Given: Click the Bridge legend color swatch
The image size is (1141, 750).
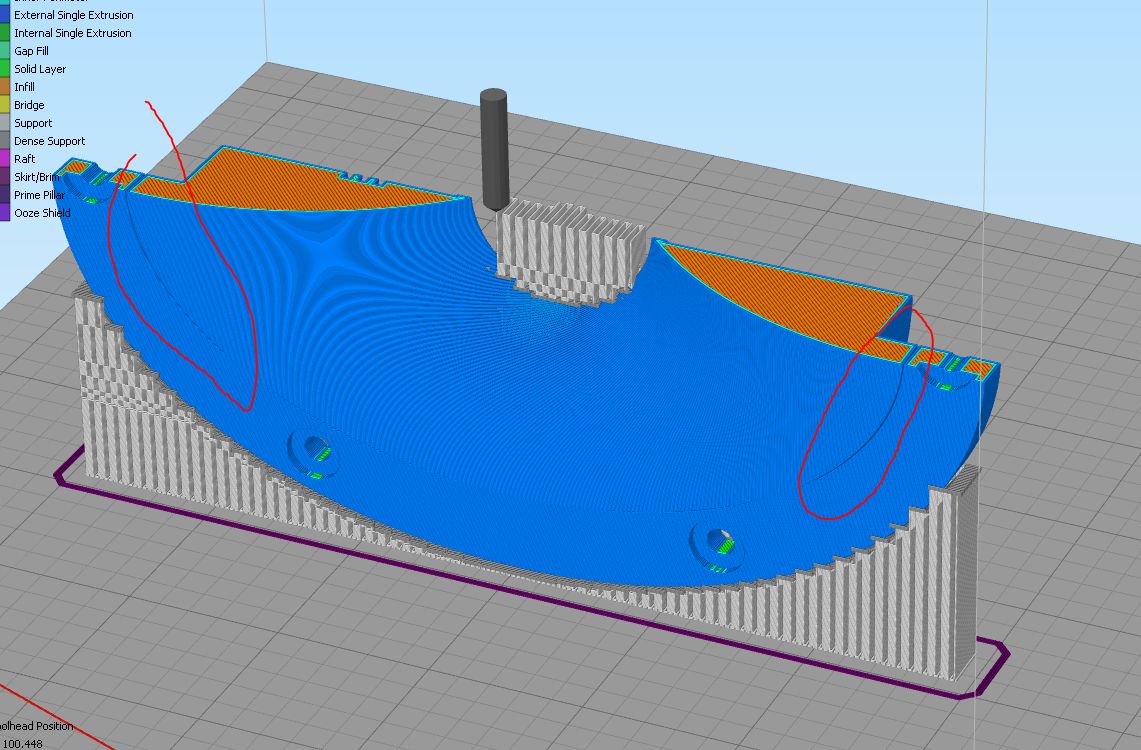Looking at the screenshot, I should (4, 105).
